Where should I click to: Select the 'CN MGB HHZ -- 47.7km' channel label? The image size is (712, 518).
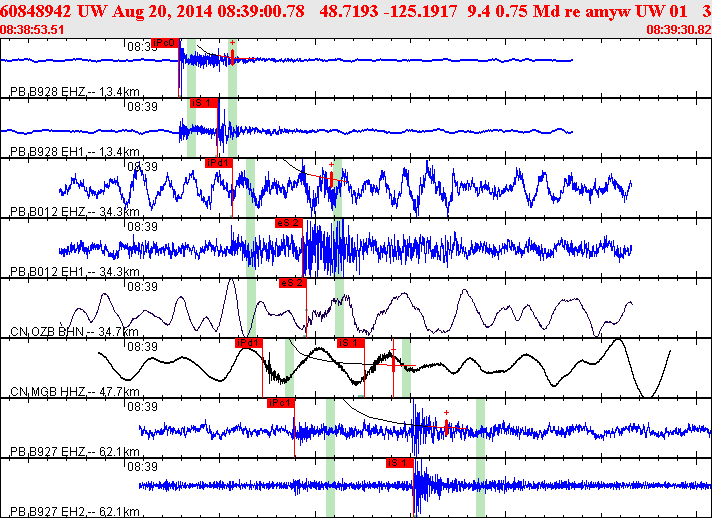75,391
